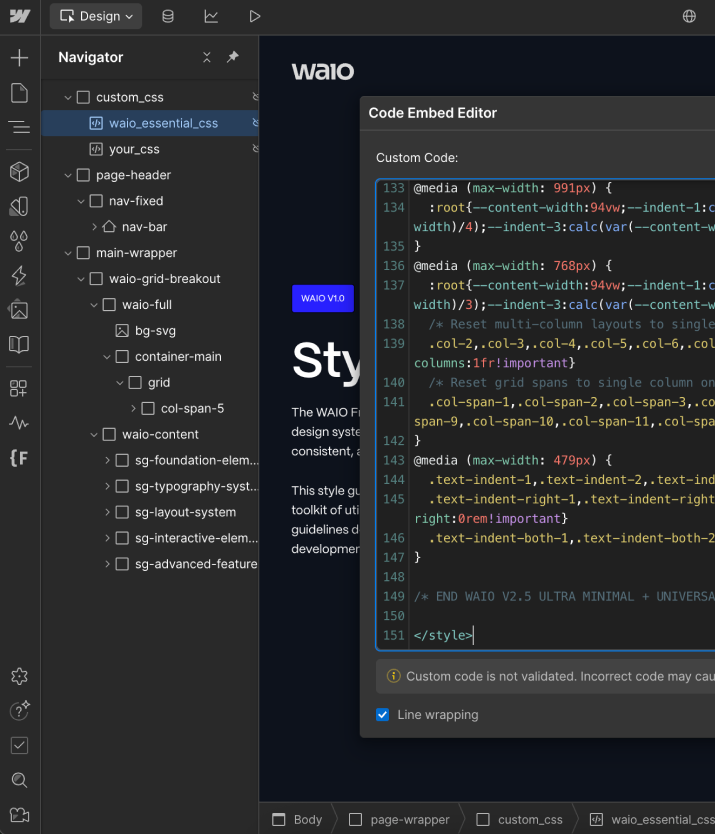The height and width of the screenshot is (834, 715).
Task: Click the WAIO V1.0 badge on canvas
Action: 323,298
